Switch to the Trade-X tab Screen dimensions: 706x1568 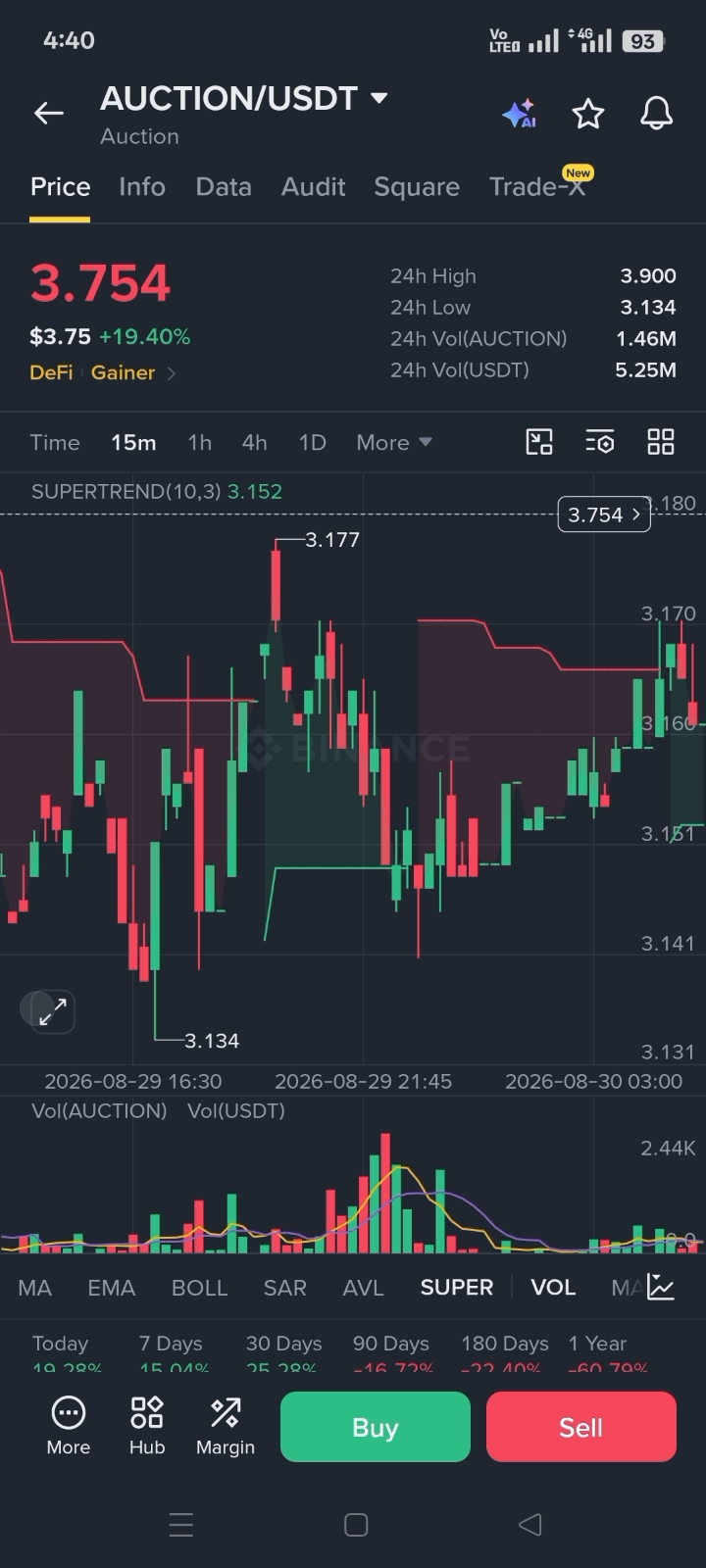pos(537,186)
